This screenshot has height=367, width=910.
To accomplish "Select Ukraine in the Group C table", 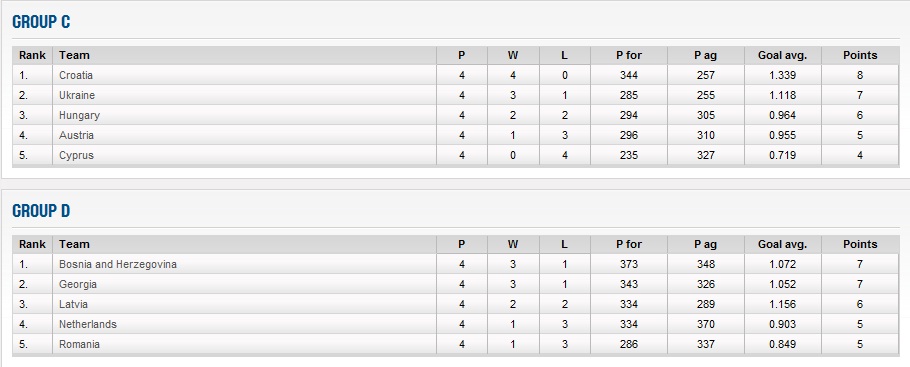I will 77,95.
